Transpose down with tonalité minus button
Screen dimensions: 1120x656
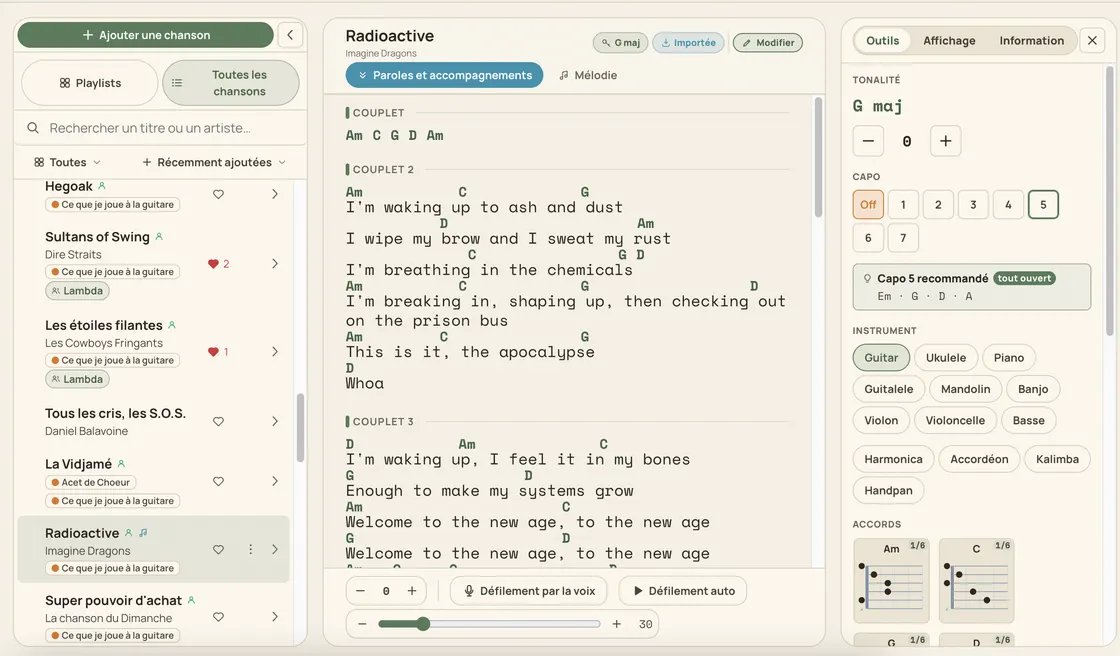pyautogui.click(x=868, y=141)
